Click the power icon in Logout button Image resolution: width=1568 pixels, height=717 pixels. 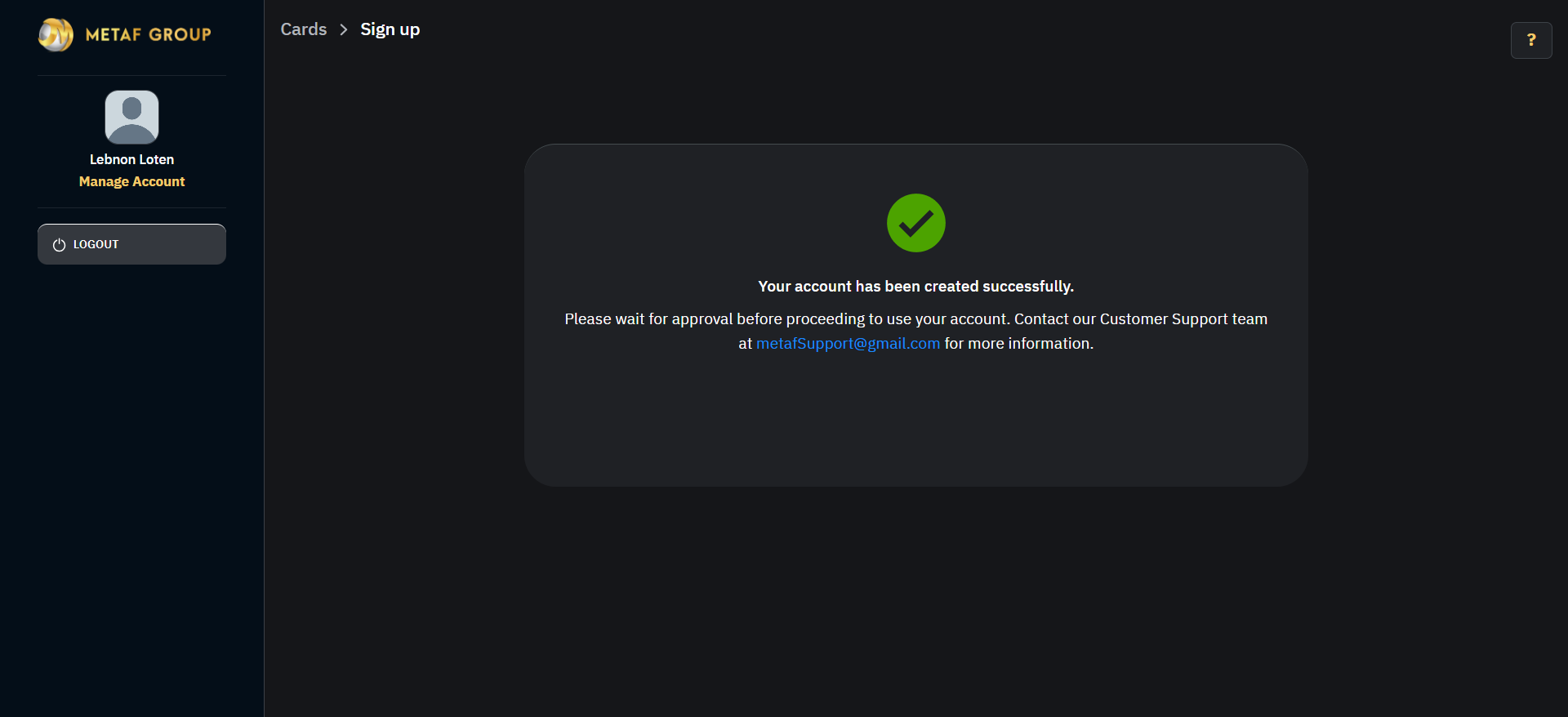59,245
